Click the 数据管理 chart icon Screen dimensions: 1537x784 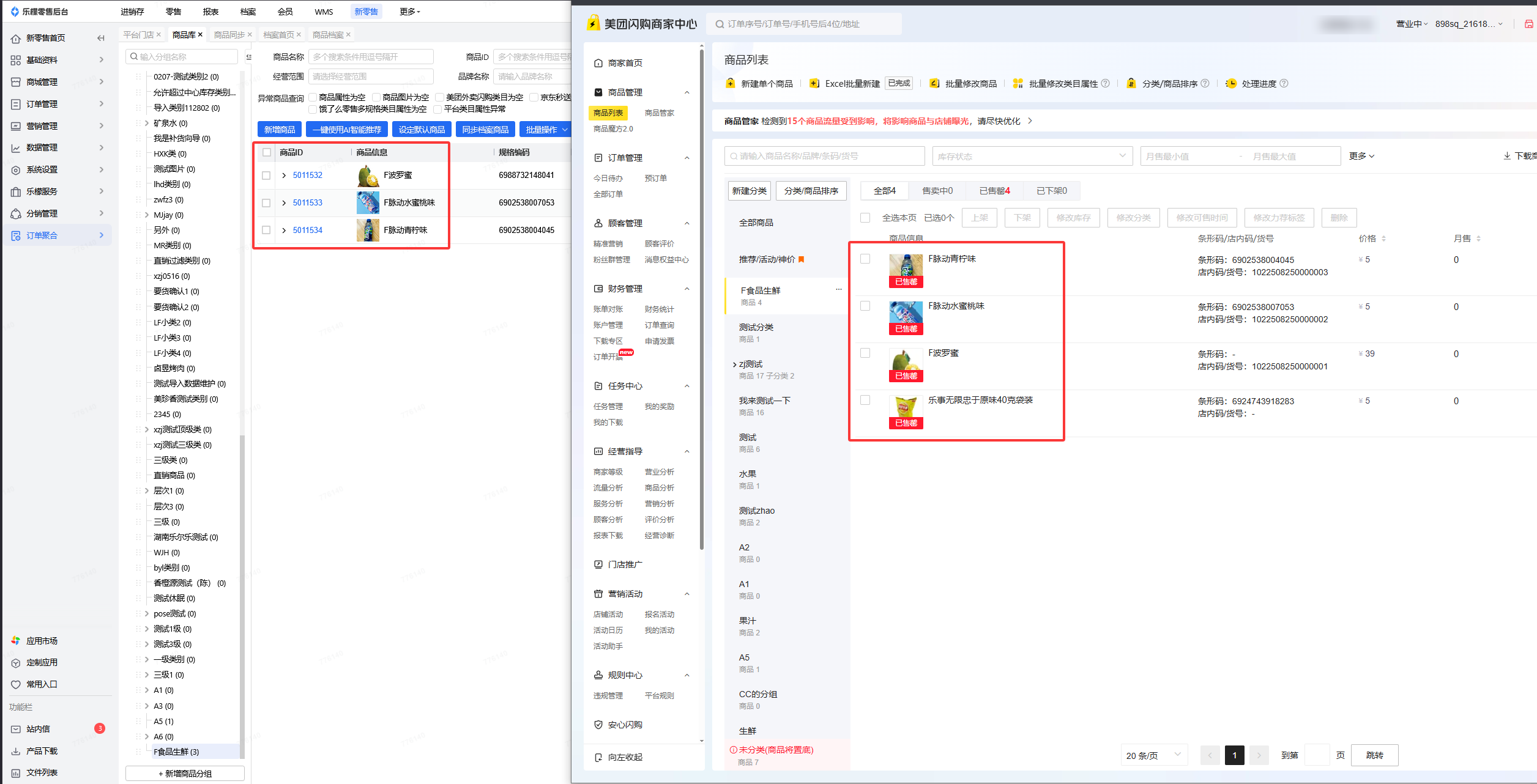16,147
